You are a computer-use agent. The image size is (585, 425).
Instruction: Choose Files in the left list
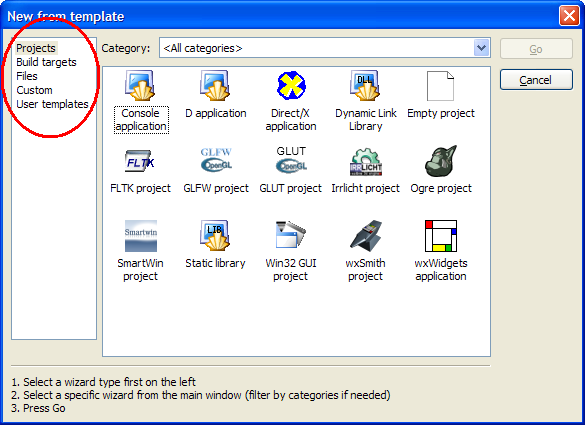click(x=27, y=76)
